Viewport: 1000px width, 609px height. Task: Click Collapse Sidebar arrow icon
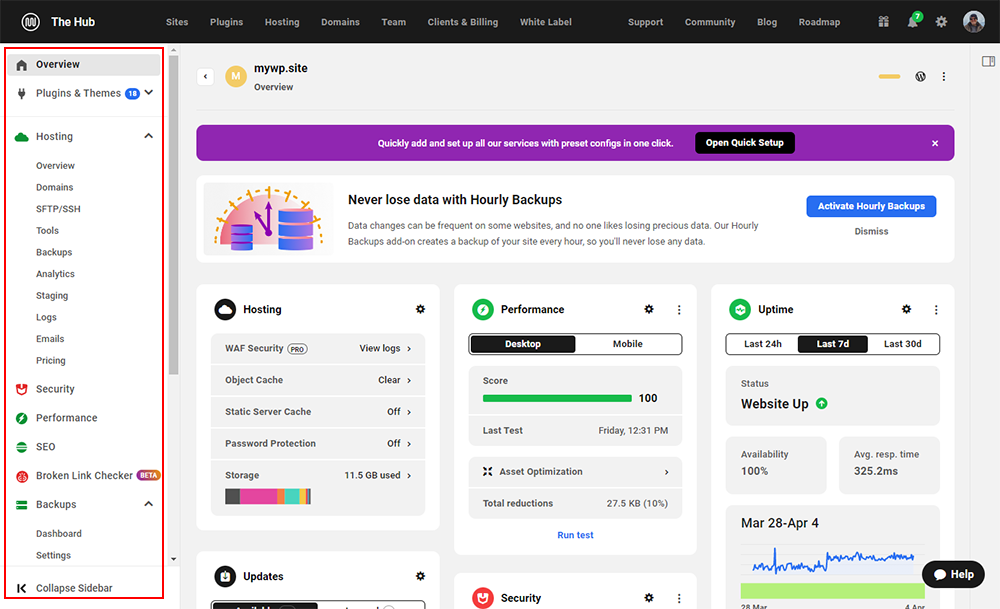click(21, 588)
